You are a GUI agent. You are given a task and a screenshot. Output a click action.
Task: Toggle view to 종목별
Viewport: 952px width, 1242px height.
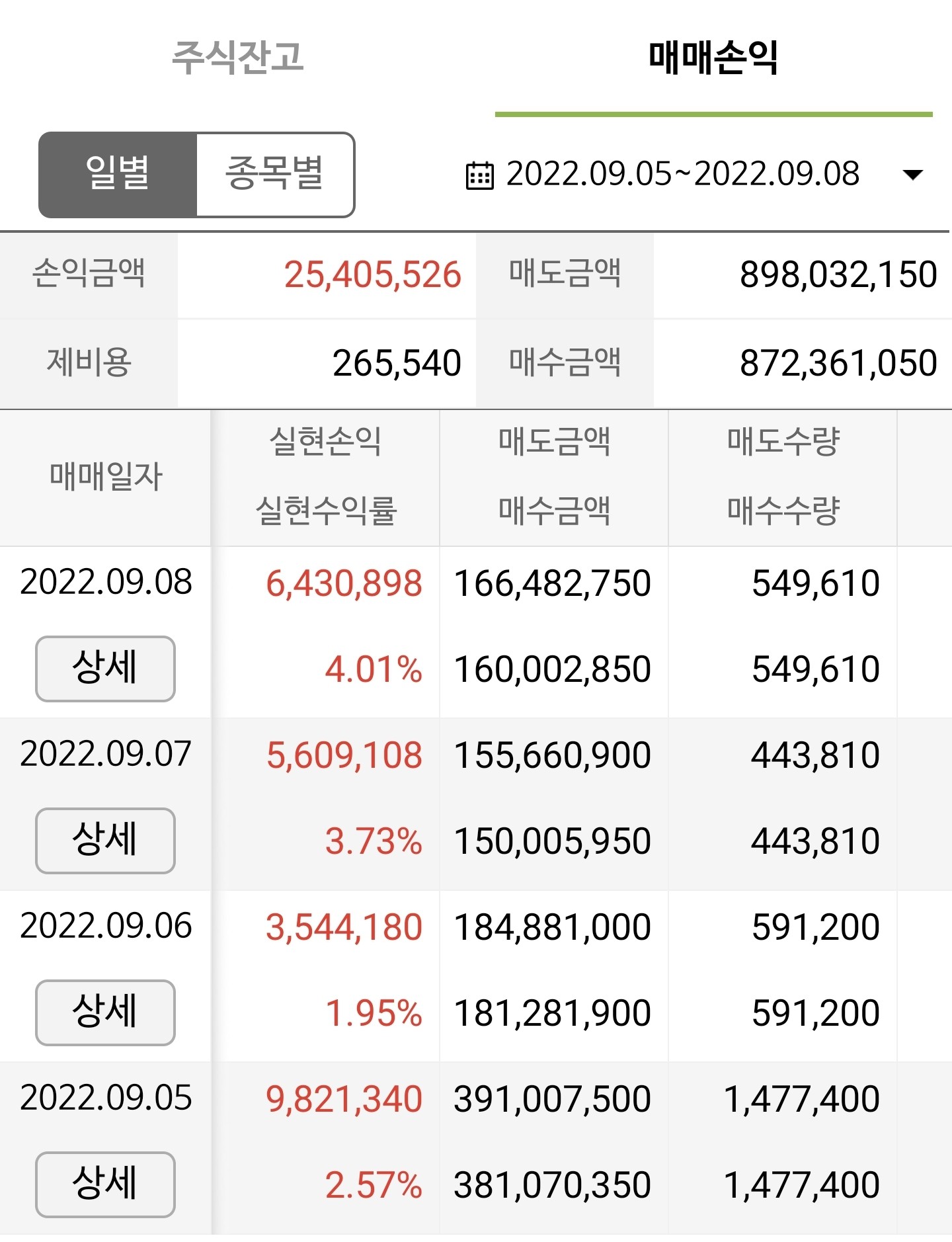coord(275,175)
